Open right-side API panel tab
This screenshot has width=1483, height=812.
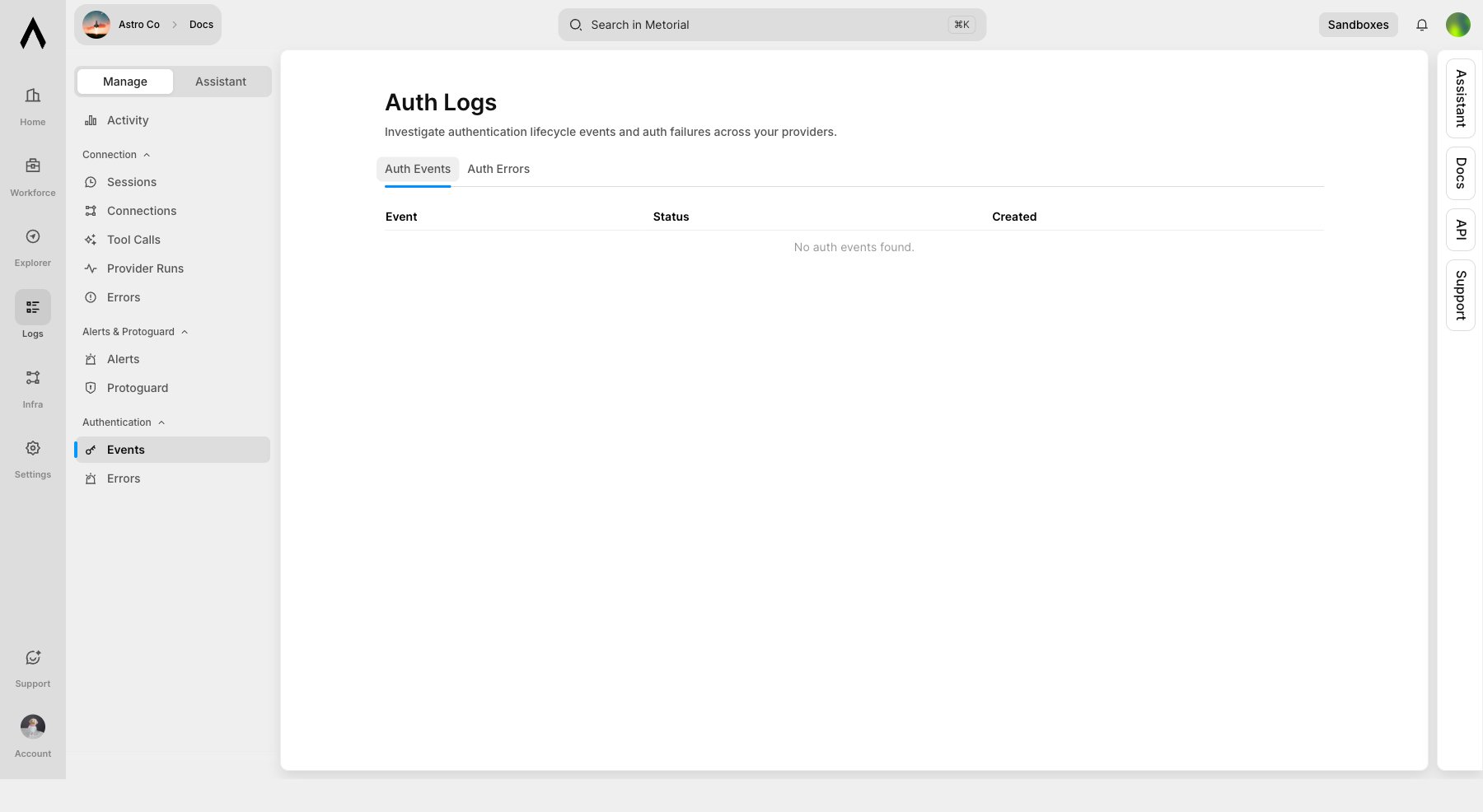point(1461,230)
